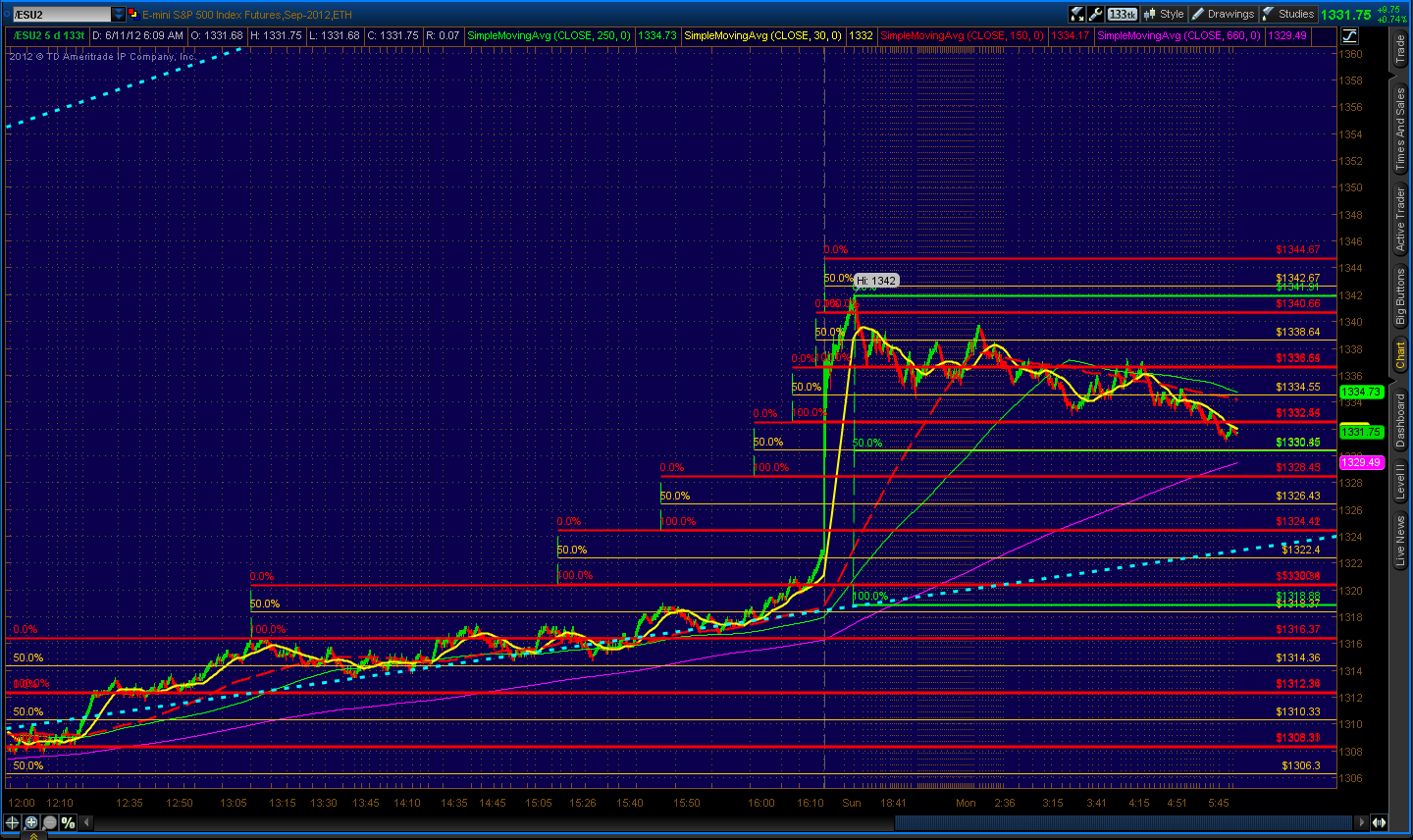Click the 16:10 time axis label

click(x=811, y=803)
